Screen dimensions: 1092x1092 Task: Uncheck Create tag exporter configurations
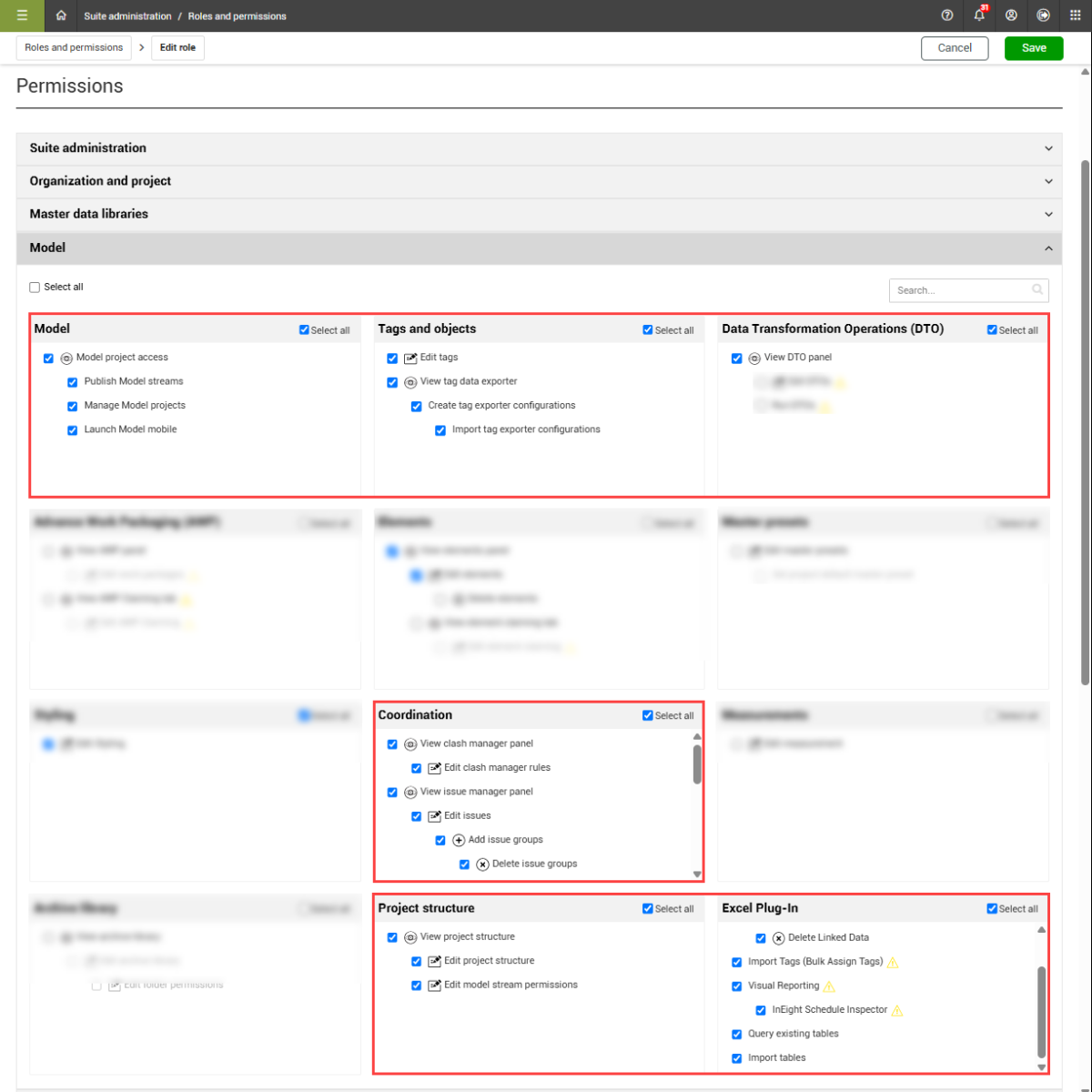(x=416, y=407)
